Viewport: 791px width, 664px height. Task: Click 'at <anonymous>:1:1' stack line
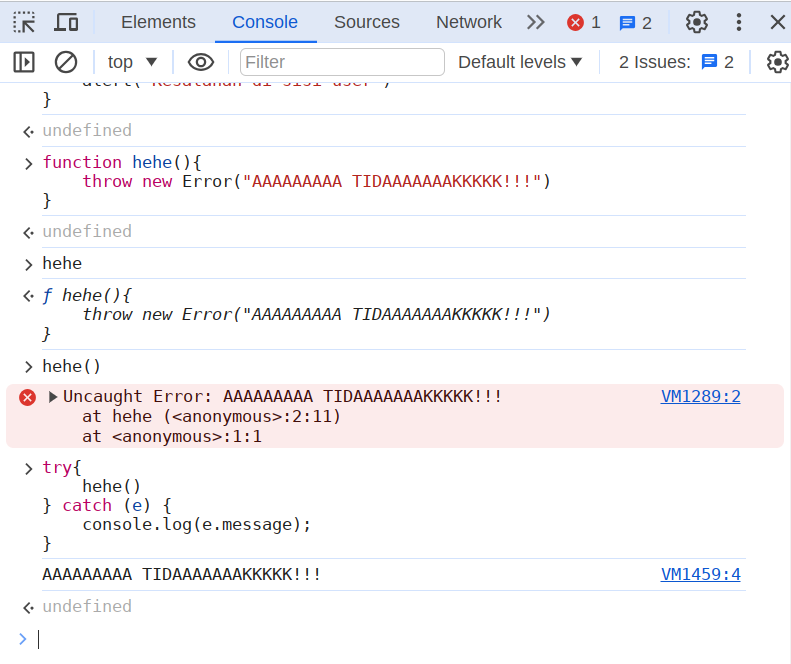coord(172,436)
